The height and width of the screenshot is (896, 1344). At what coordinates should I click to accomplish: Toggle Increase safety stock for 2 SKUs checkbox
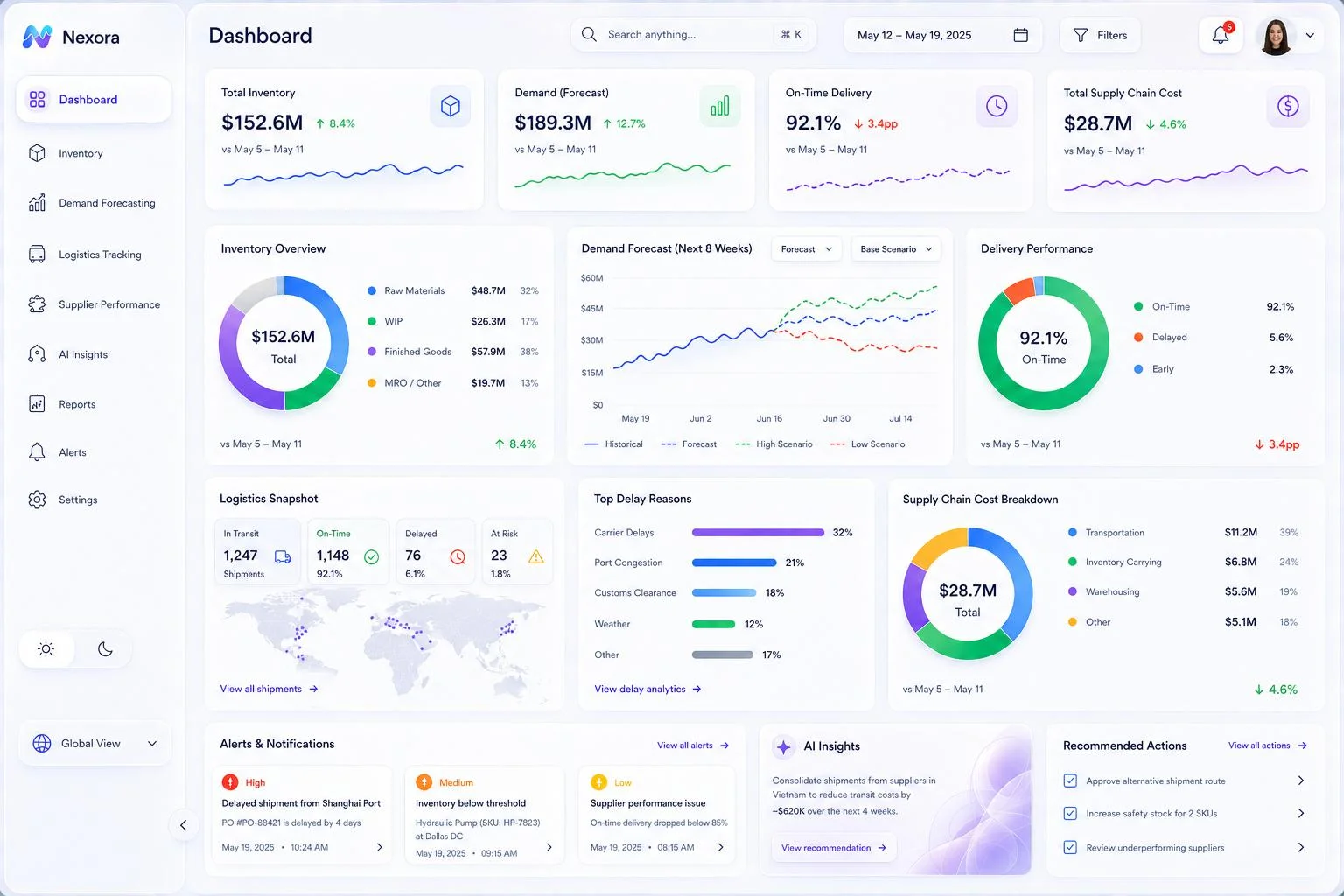[1070, 813]
